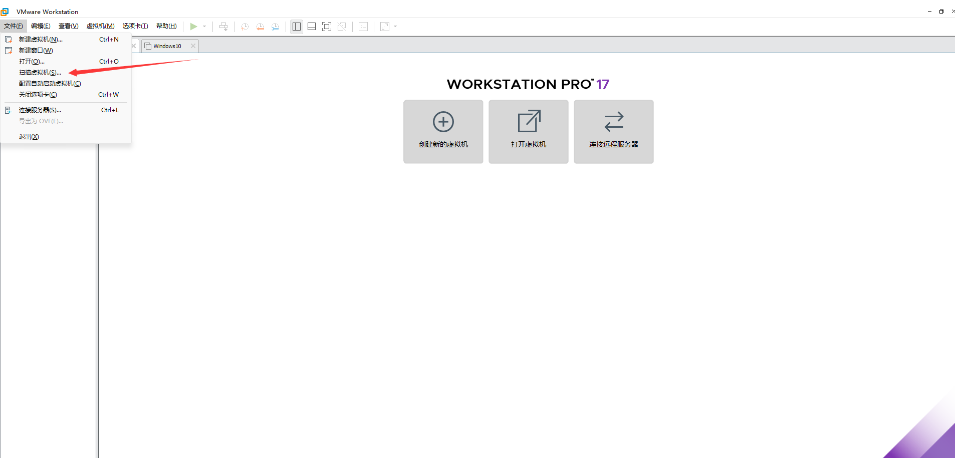Click the console view icon in toolbar
Viewport: 955px width, 458px height.
pyautogui.click(x=363, y=26)
